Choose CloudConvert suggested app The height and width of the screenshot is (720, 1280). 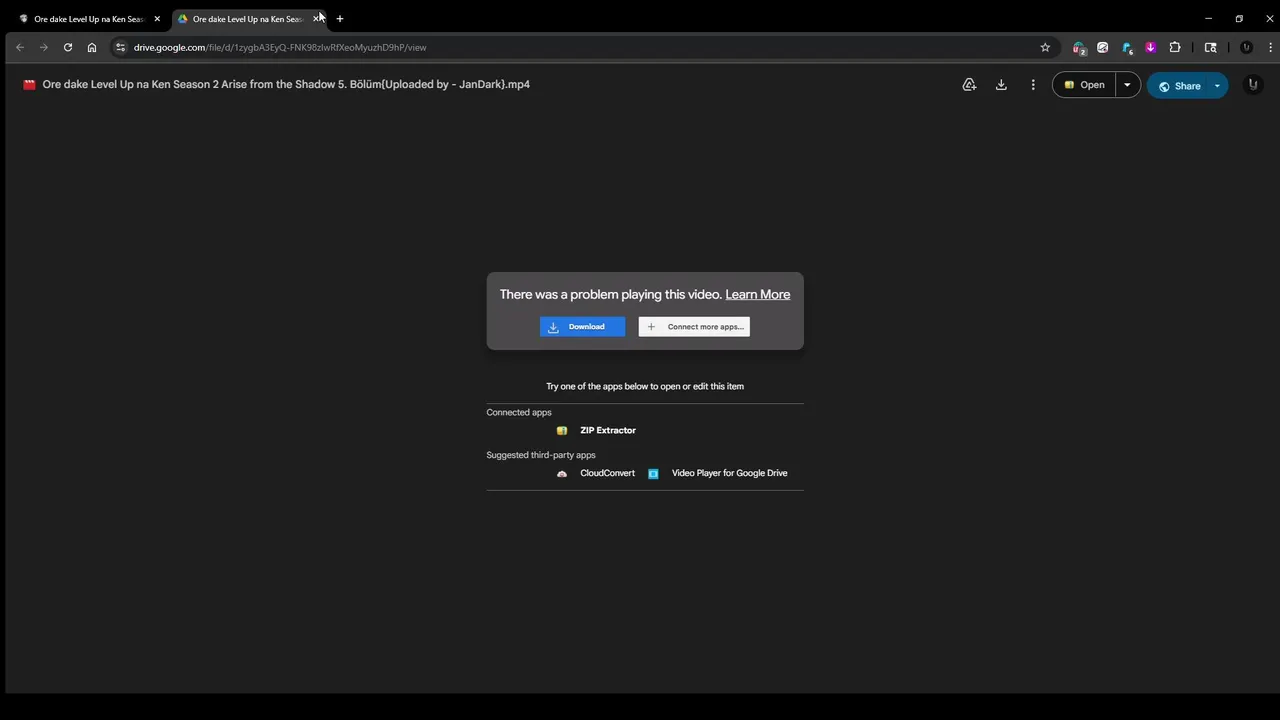tap(607, 473)
